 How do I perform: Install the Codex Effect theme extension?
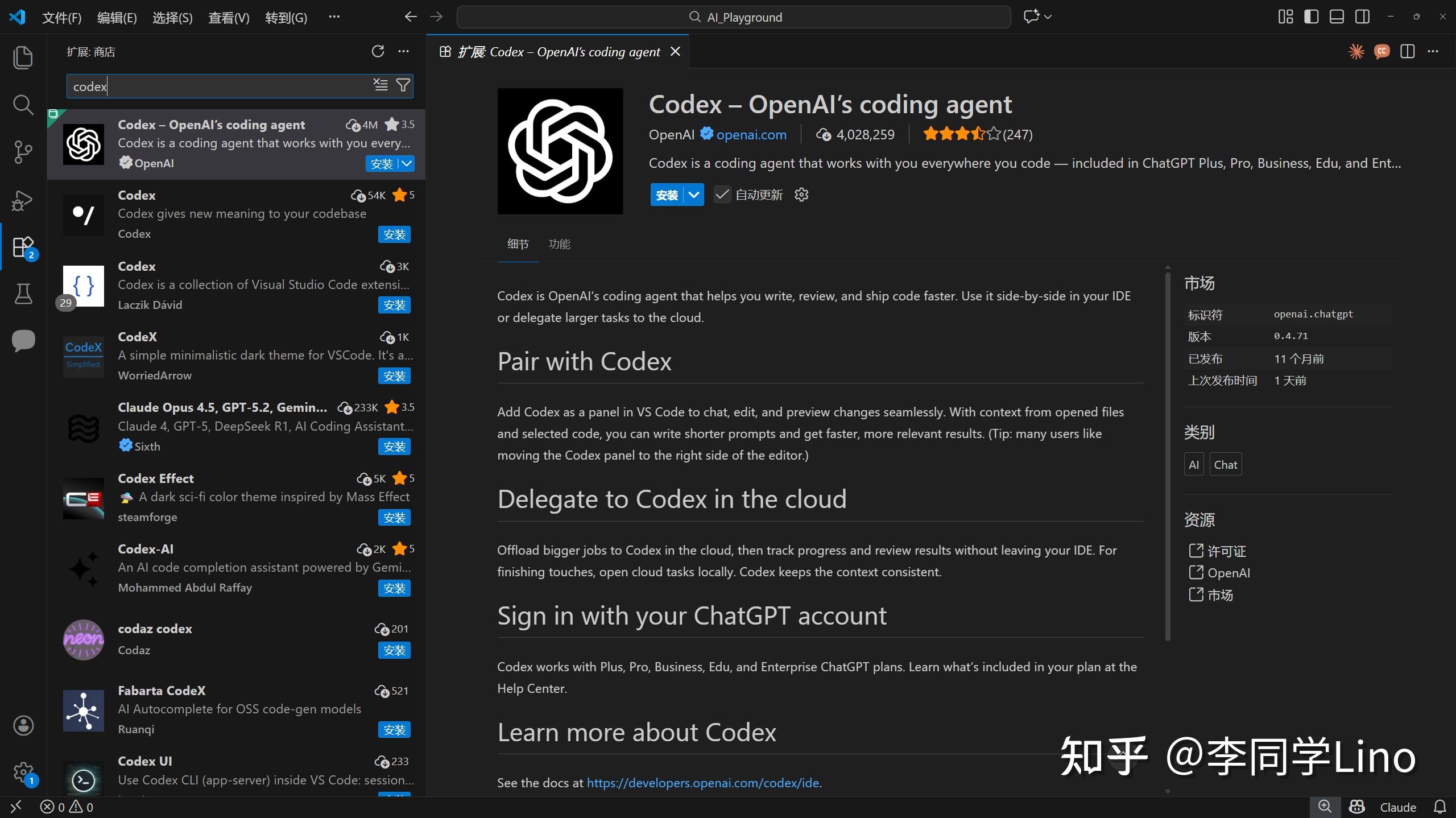(x=394, y=518)
